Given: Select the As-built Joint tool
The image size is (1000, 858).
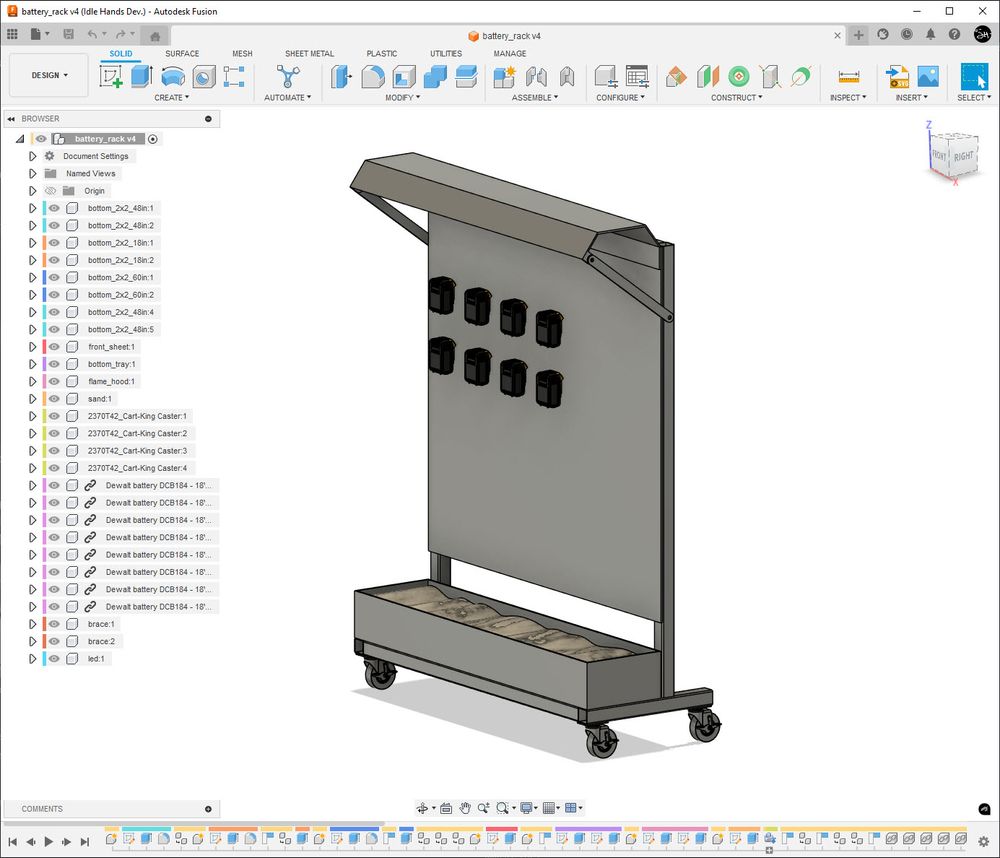Looking at the screenshot, I should coord(567,77).
